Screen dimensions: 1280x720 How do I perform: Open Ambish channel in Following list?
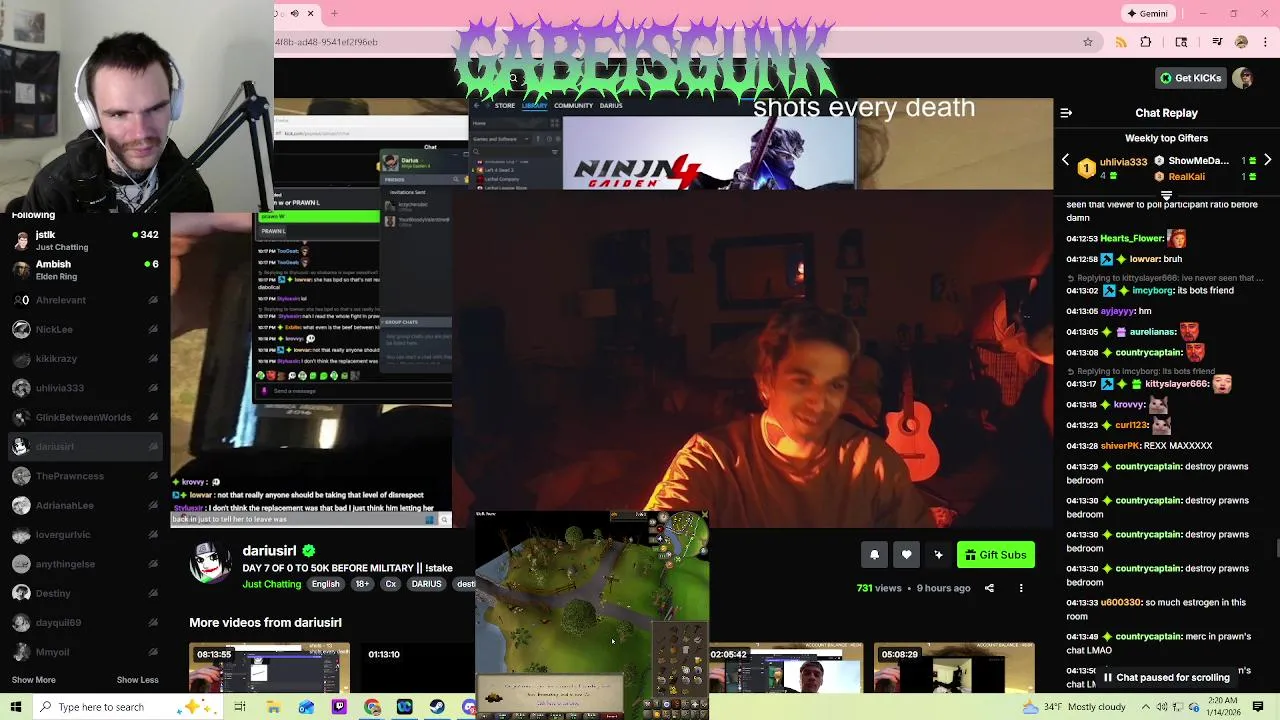point(85,270)
